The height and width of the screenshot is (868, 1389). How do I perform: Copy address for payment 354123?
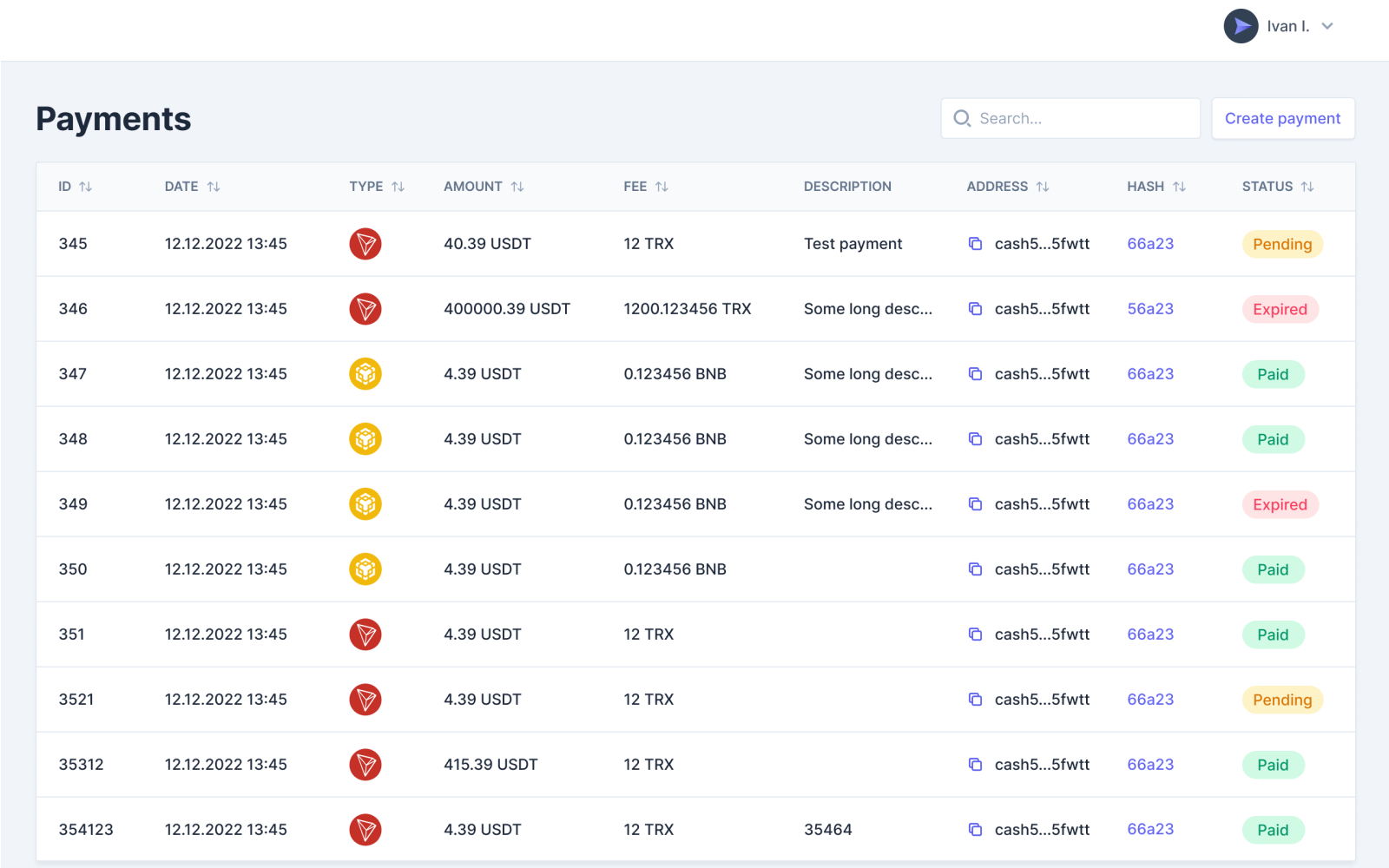tap(976, 830)
